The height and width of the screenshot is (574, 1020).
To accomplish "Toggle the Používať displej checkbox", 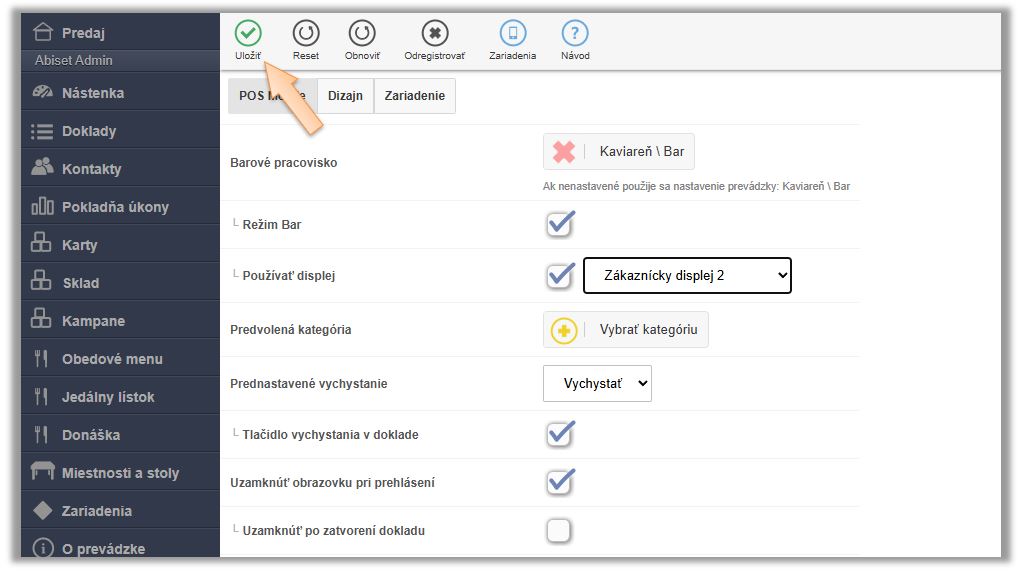I will tap(560, 275).
